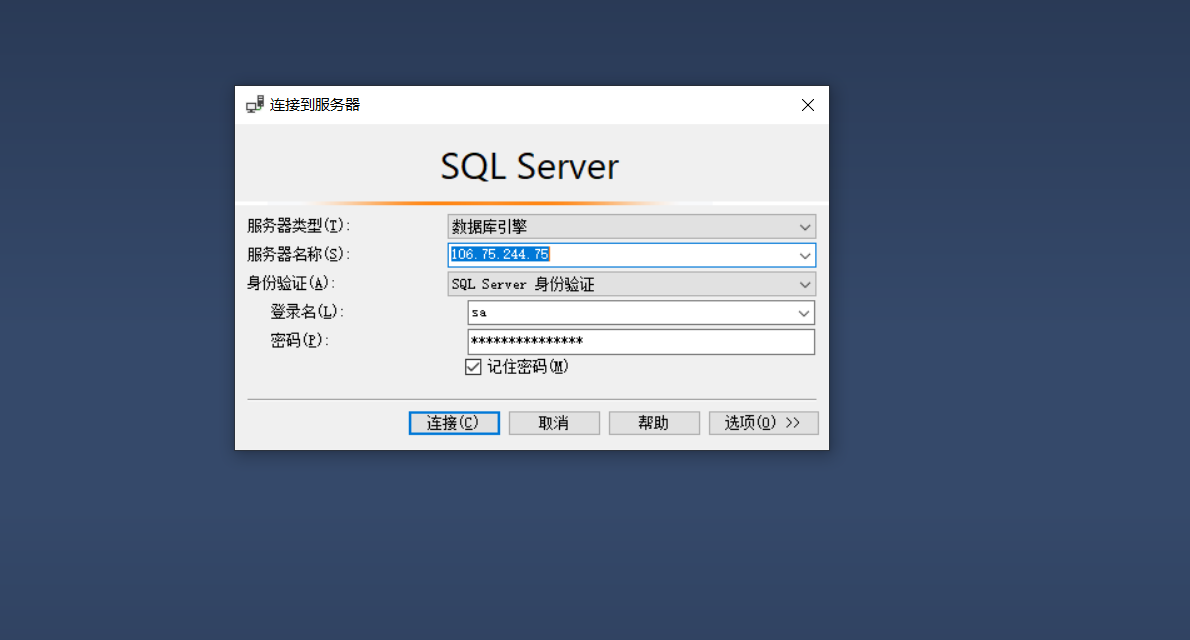
Task: Open help via the 帮助 button
Action: click(654, 423)
